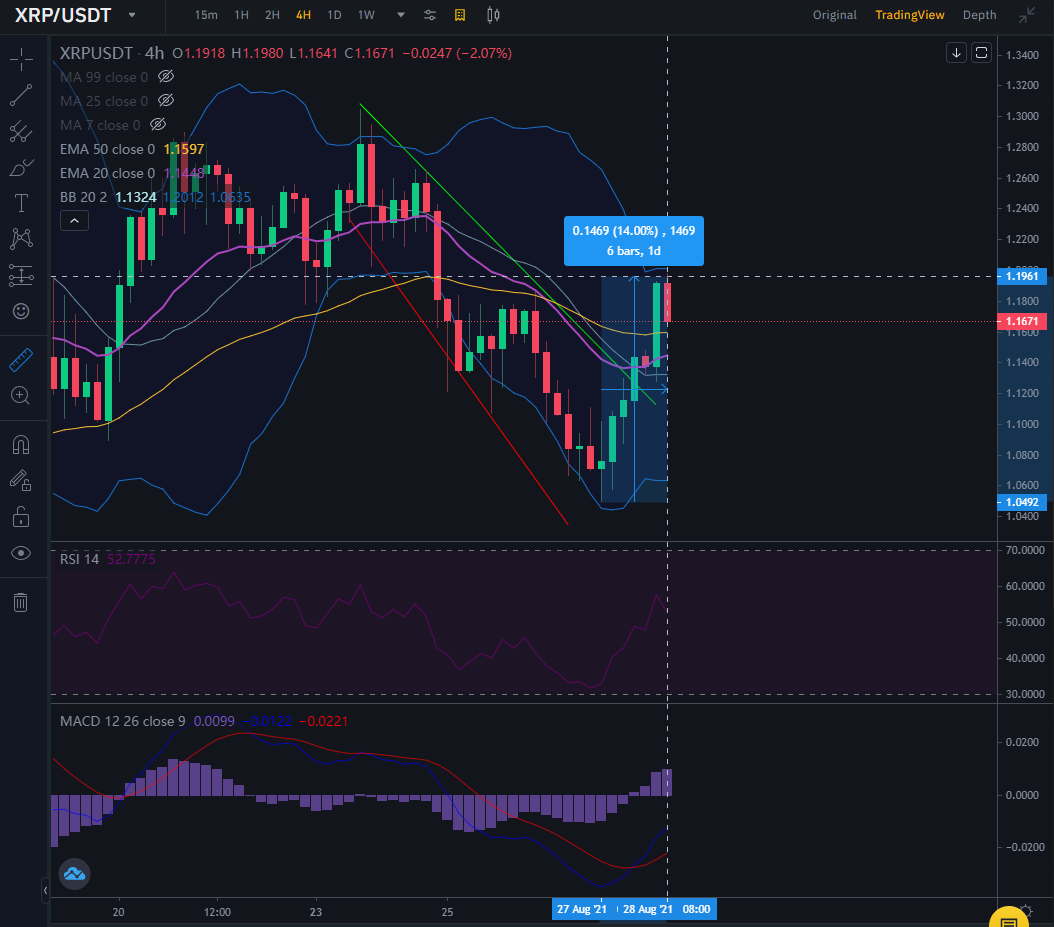Switch to the Original chart view

click(834, 15)
